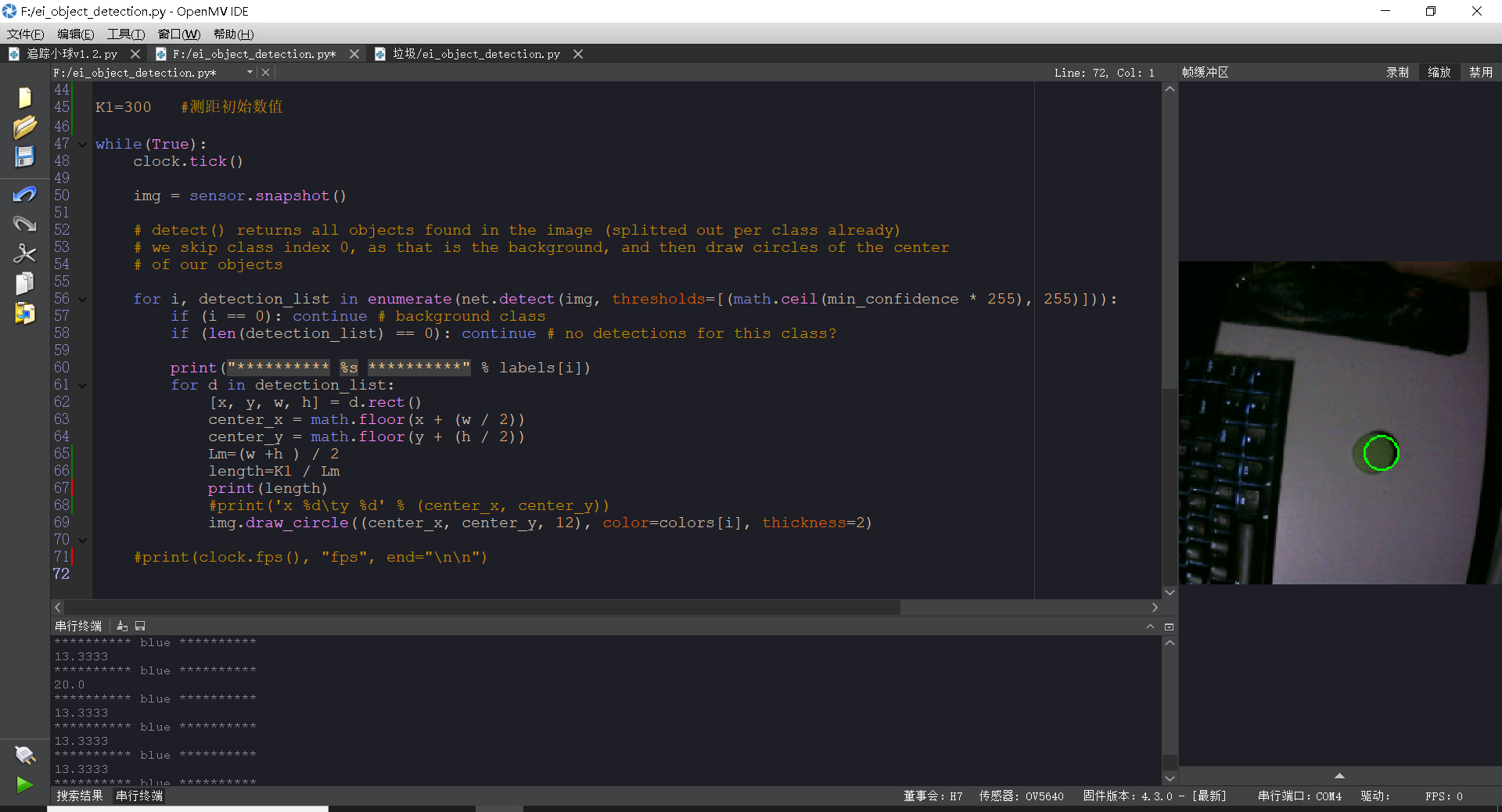Open the 工具(T) menu
Image resolution: width=1502 pixels, height=812 pixels.
click(125, 34)
